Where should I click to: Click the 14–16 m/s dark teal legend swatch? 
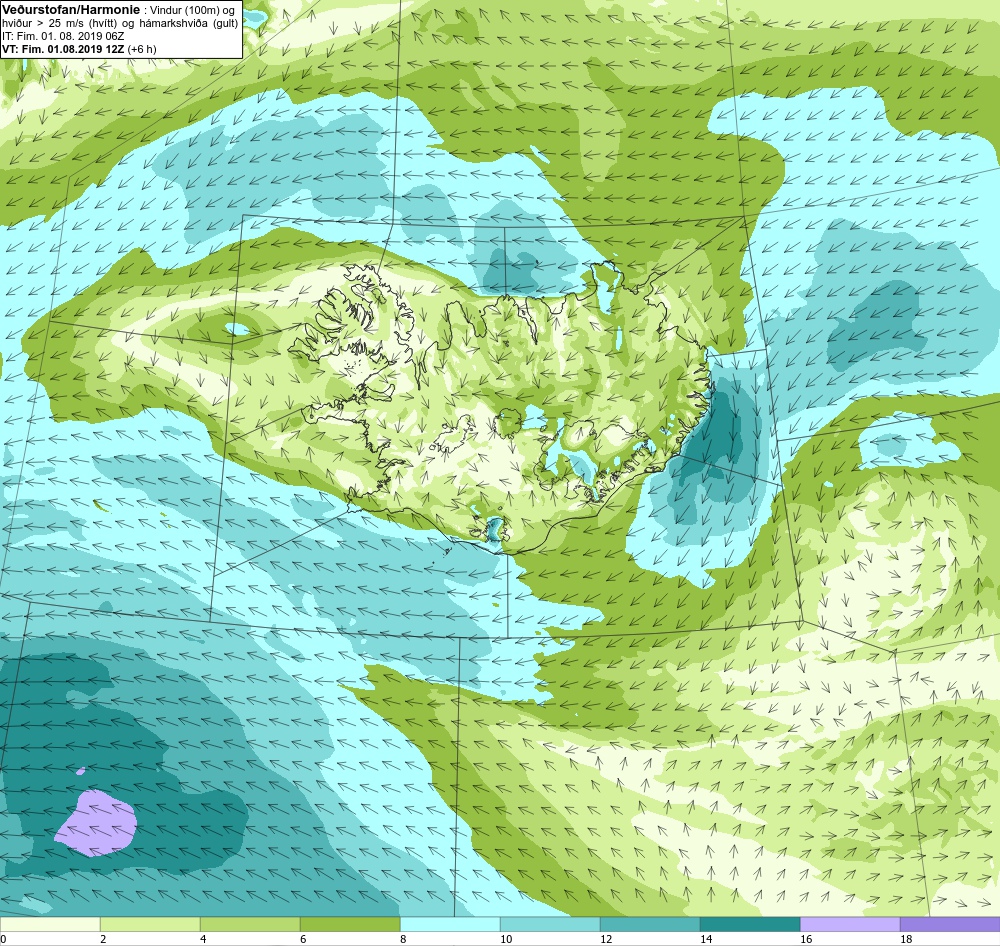click(x=750, y=924)
